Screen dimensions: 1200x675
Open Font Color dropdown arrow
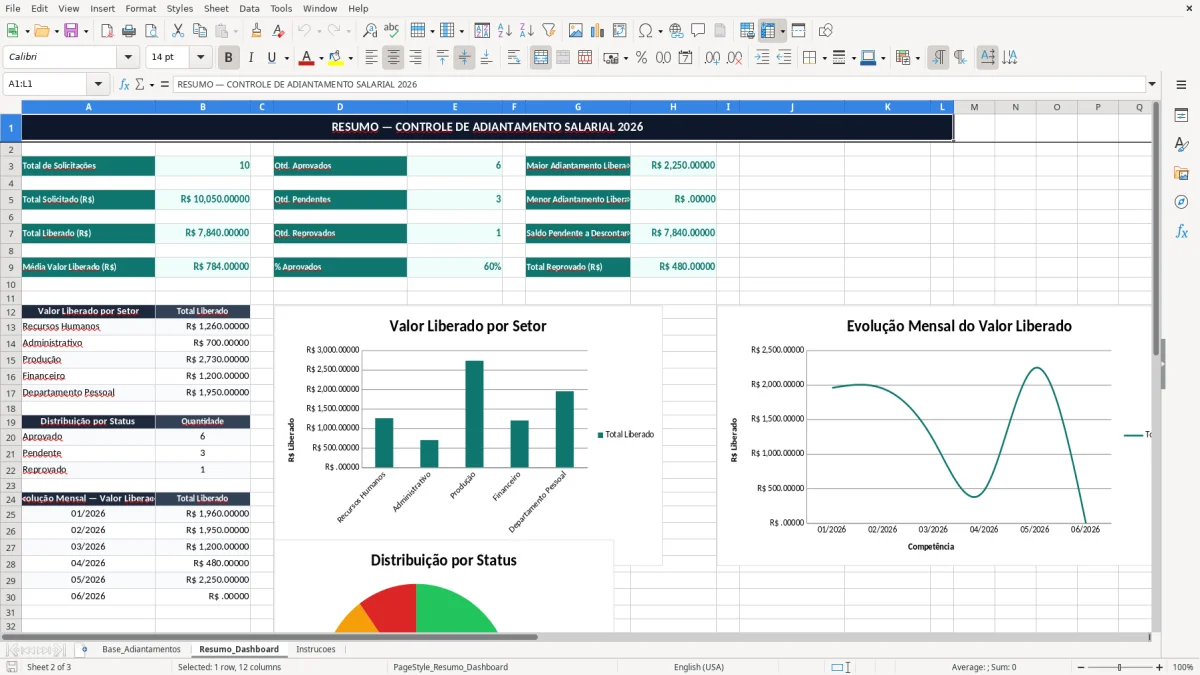point(320,58)
